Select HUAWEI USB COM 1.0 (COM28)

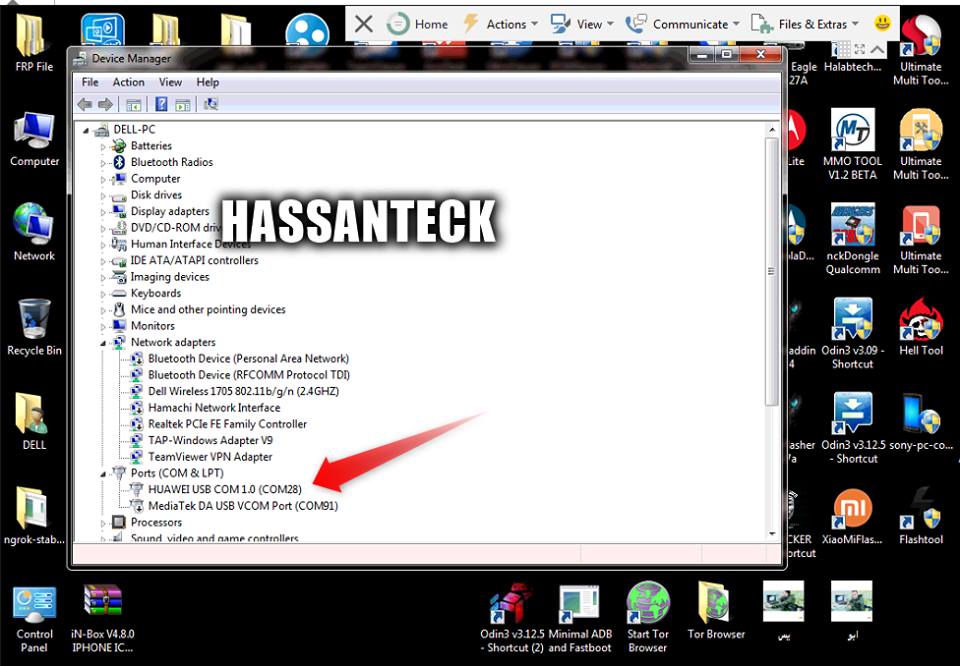pos(225,490)
